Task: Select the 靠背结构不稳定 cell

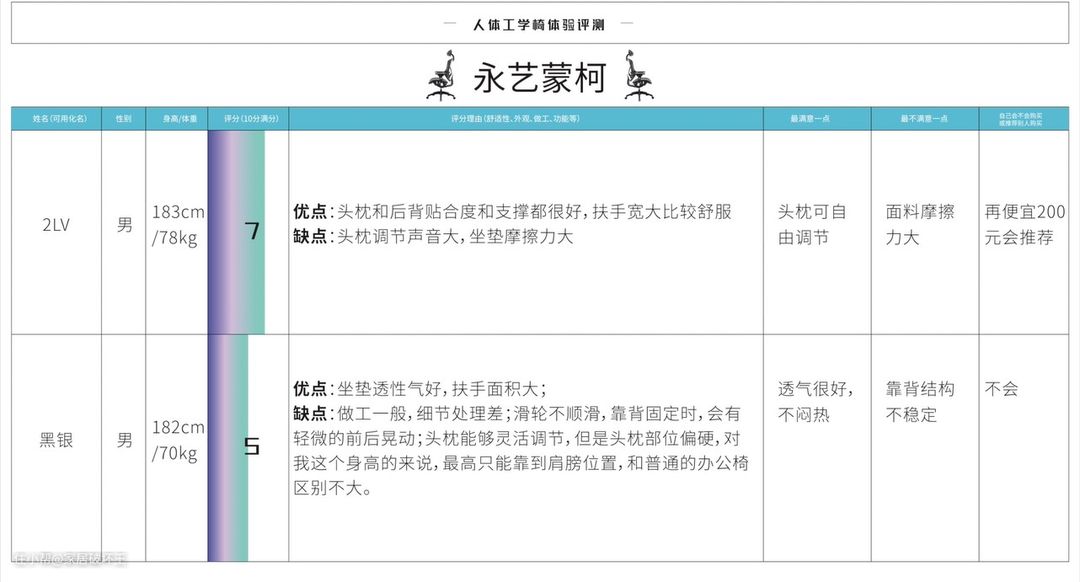Action: 920,401
